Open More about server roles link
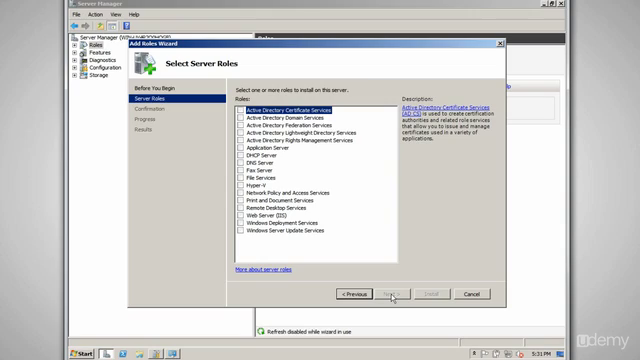Image resolution: width=640 pixels, height=360 pixels. tap(263, 269)
